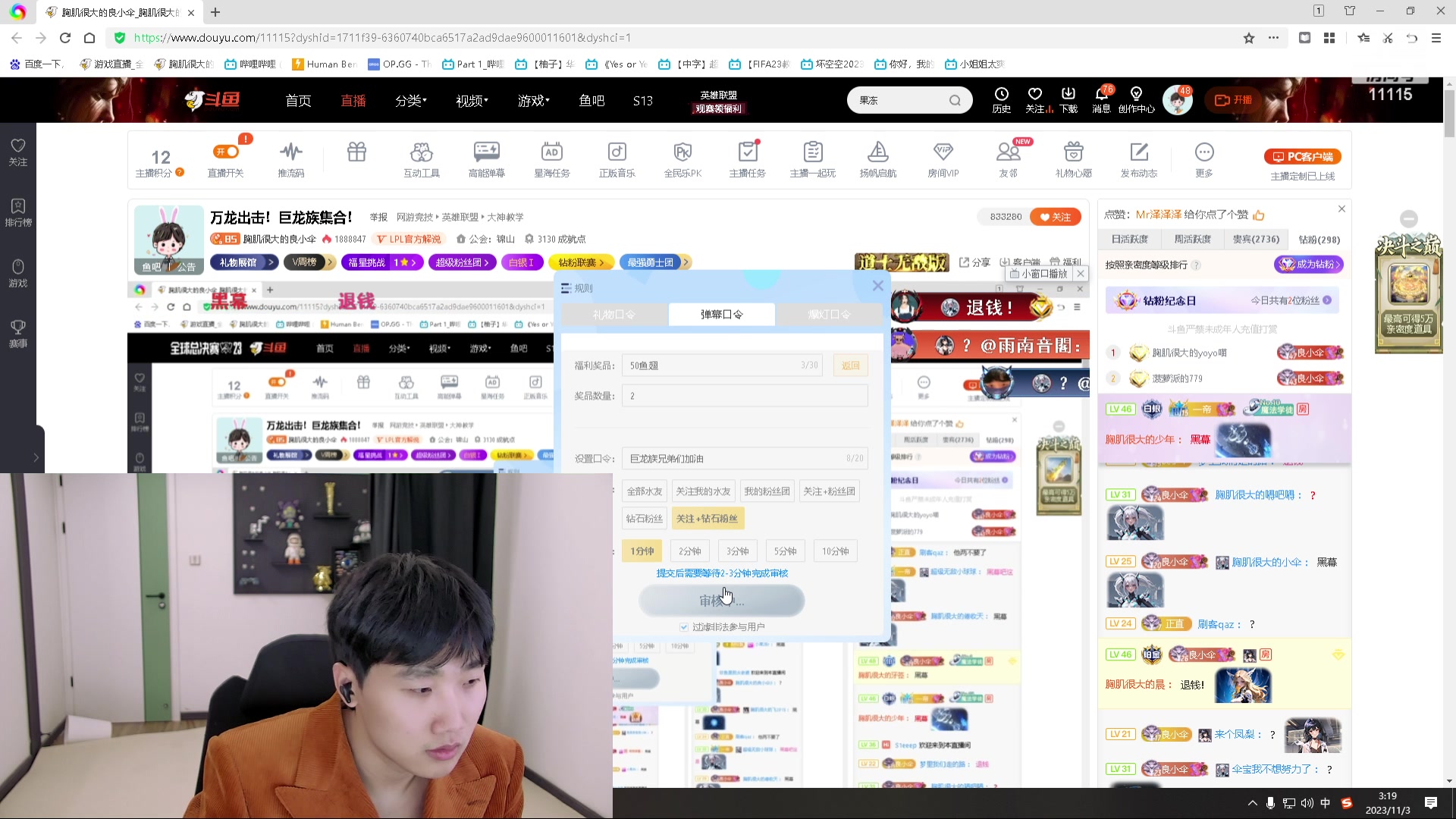The image size is (1456, 819).
Task: Open the 关注 heart in left sidebar
Action: 18,145
